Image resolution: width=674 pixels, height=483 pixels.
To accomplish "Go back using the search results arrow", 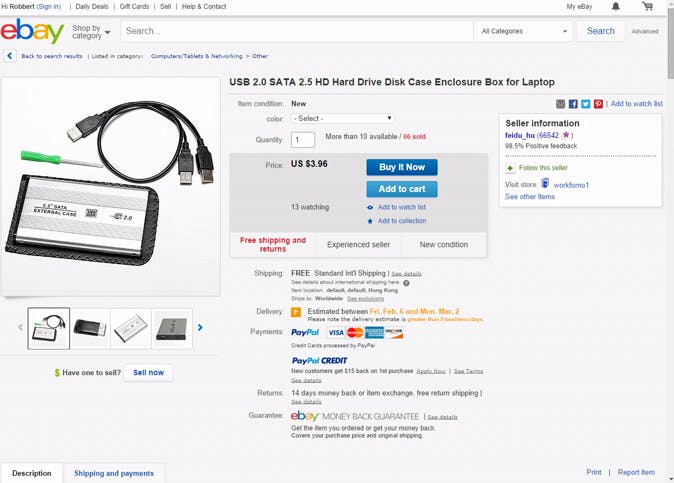I will (x=9, y=56).
